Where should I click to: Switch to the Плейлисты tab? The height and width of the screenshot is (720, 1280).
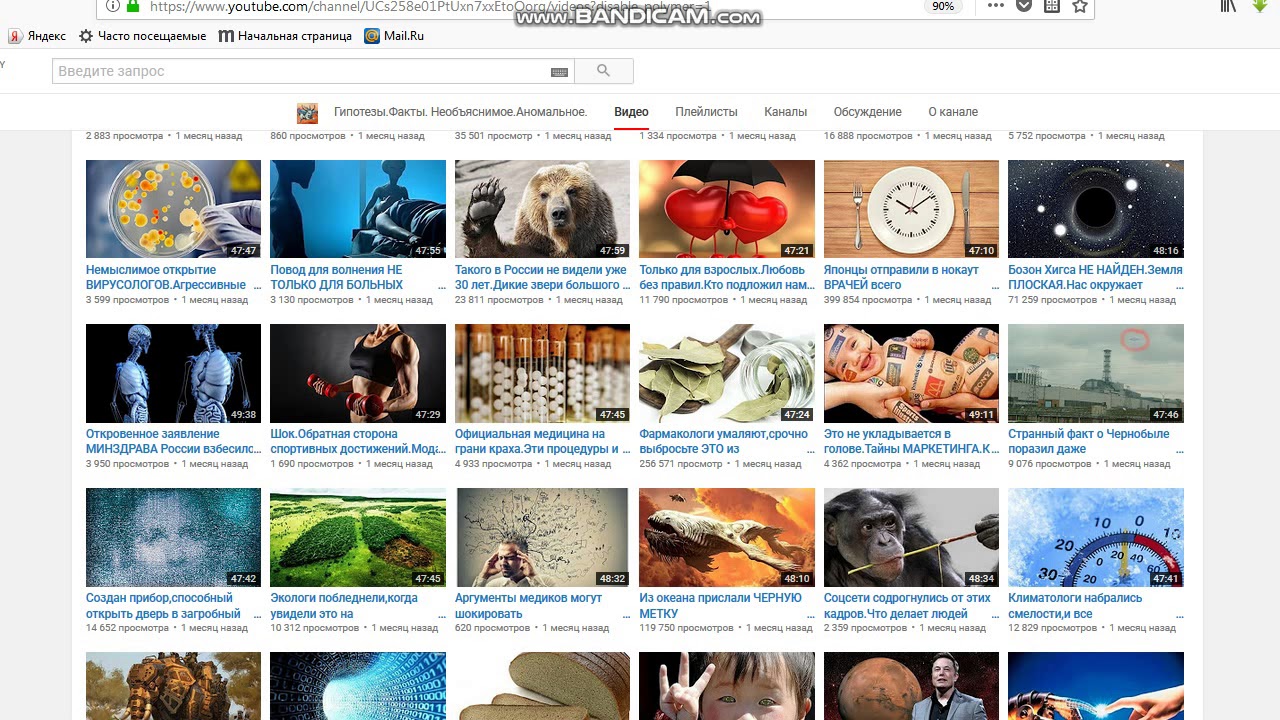point(706,112)
